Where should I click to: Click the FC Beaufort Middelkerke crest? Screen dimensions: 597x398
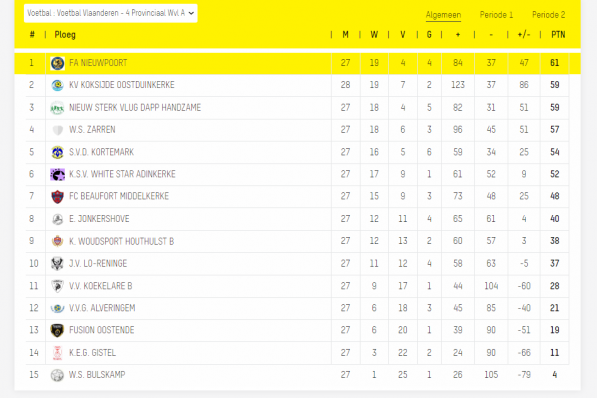(x=57, y=197)
